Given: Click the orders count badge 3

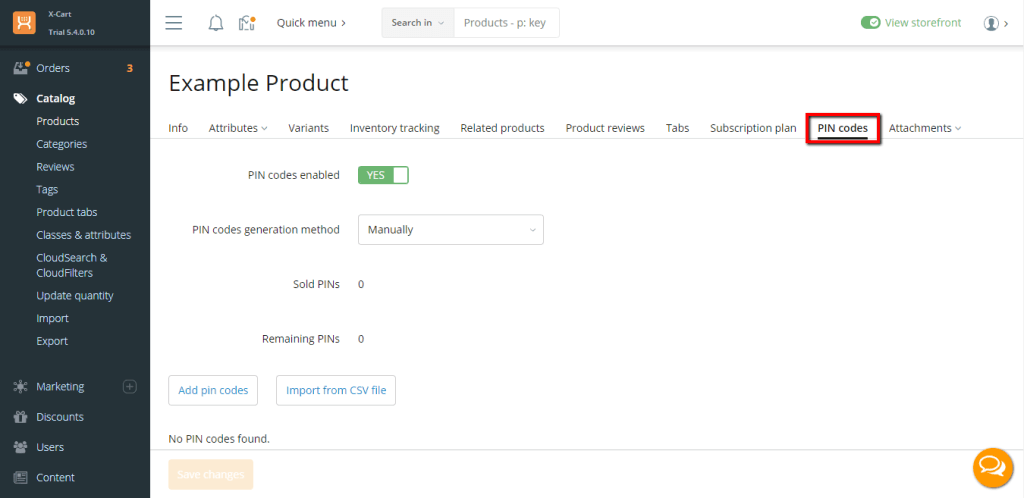Looking at the screenshot, I should click(x=130, y=68).
